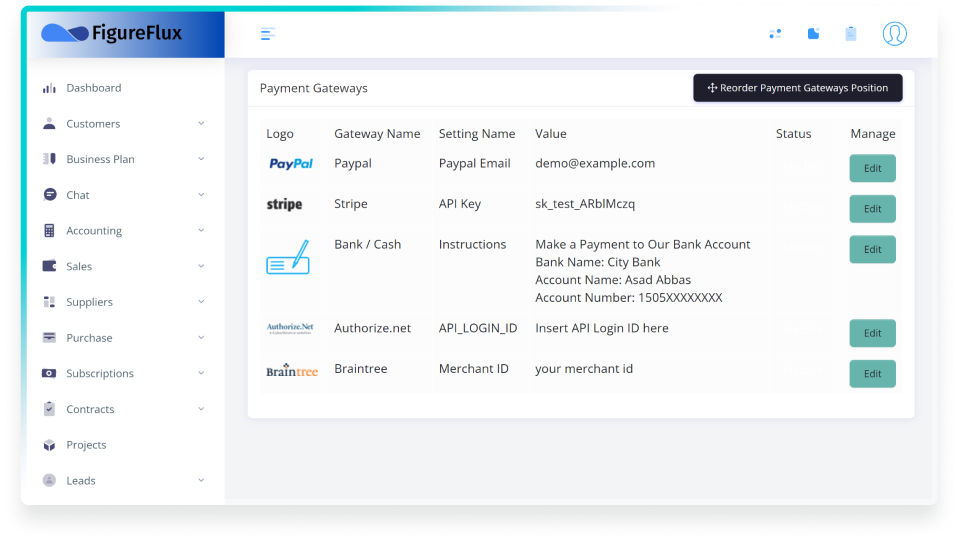This screenshot has width=958, height=540.
Task: Click the Bank / Cash cheque icon
Action: coord(288,258)
